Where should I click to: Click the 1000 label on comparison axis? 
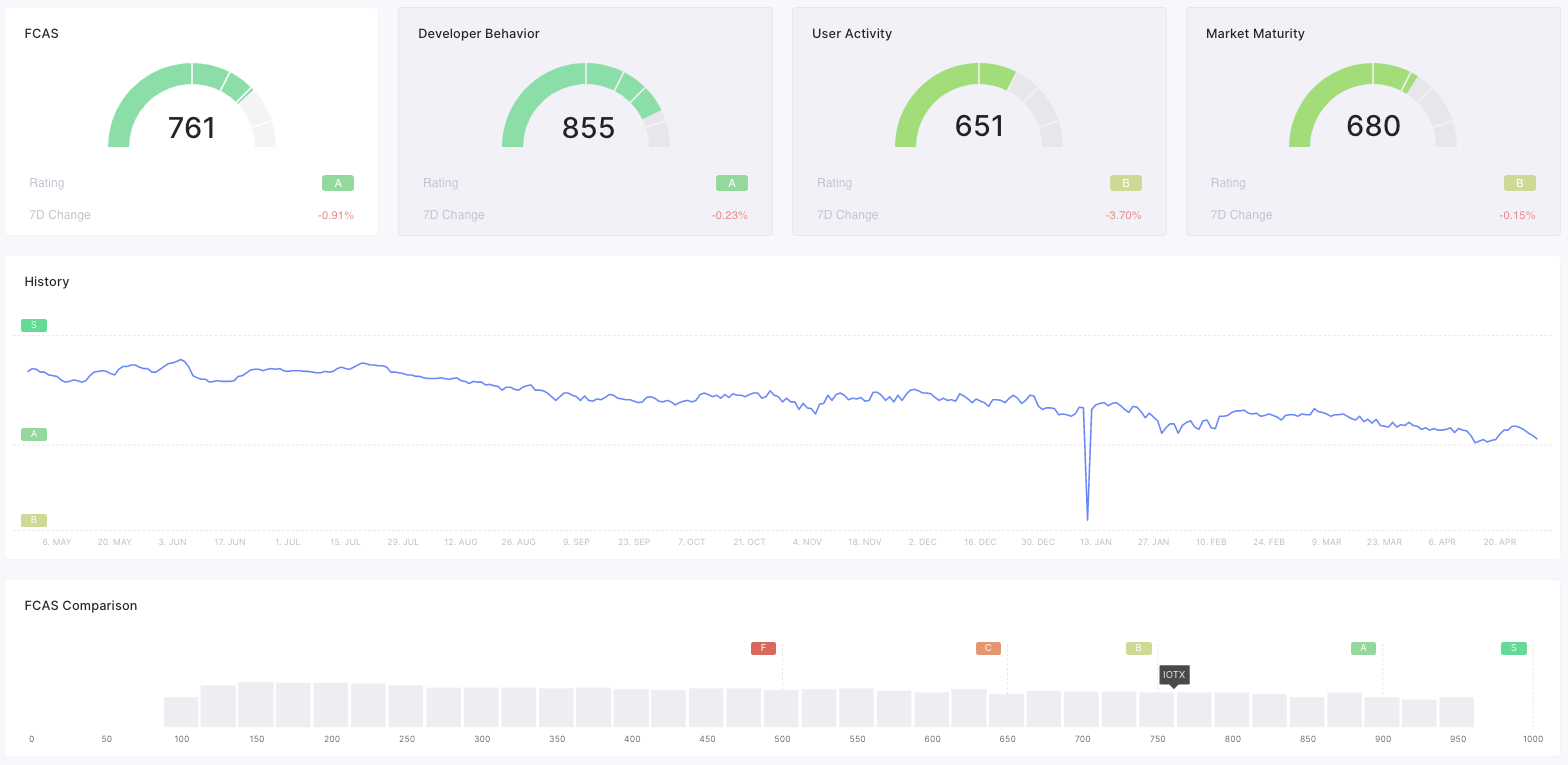[x=1533, y=739]
